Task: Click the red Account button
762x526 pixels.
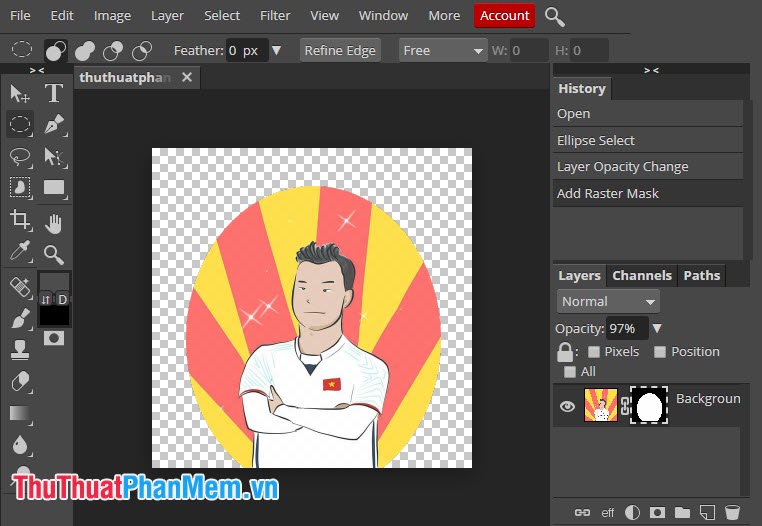Action: tap(504, 16)
